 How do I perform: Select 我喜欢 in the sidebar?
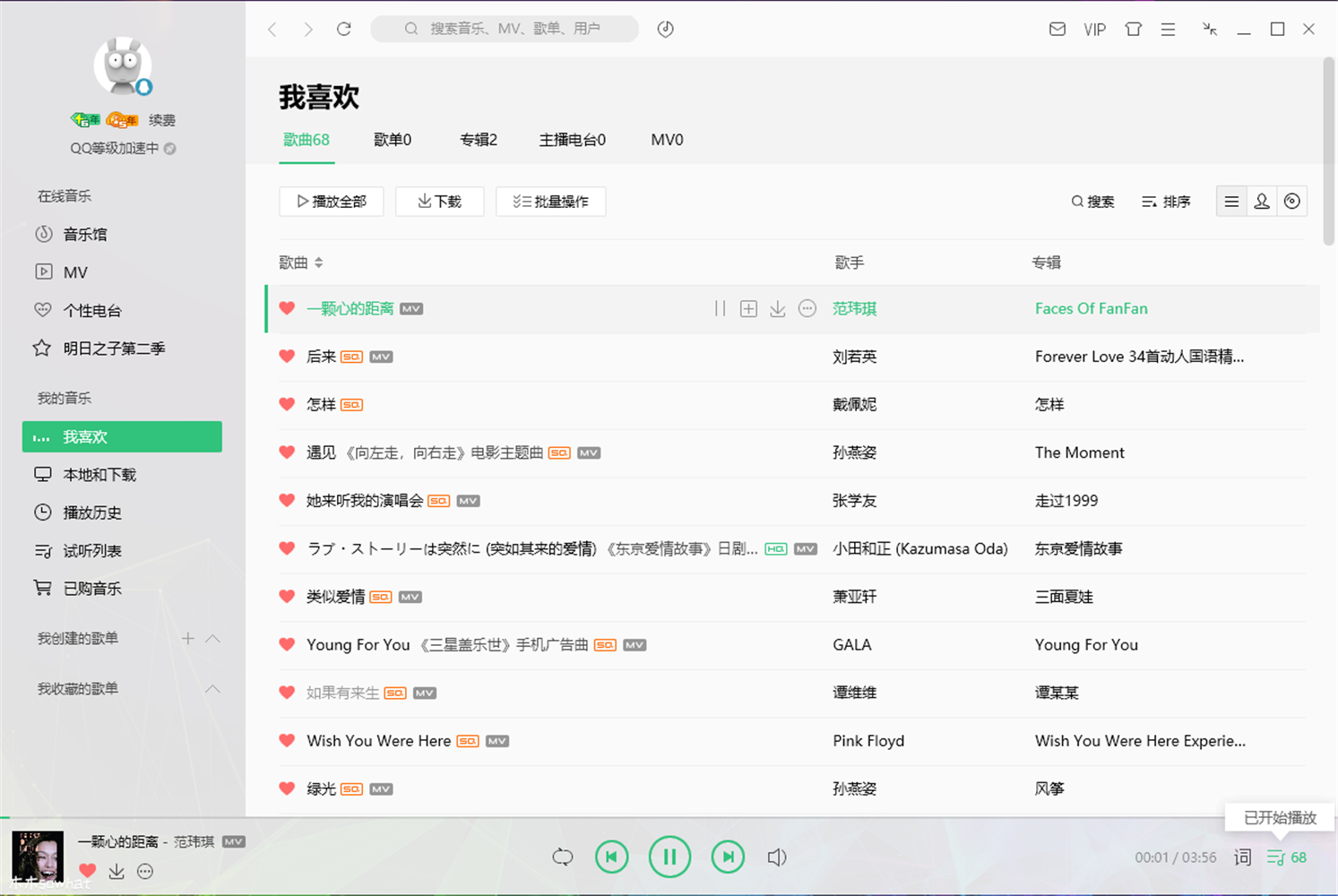(x=122, y=436)
